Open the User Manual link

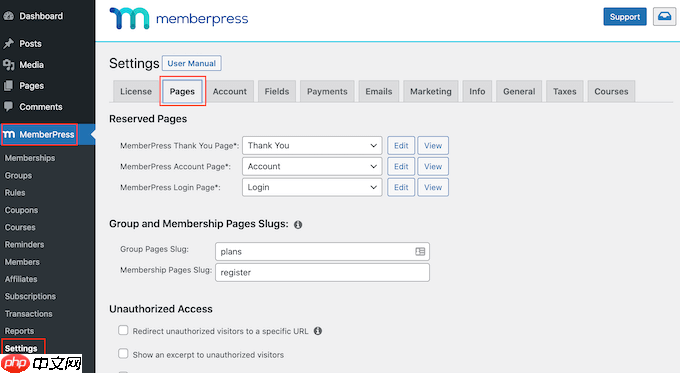(x=192, y=63)
